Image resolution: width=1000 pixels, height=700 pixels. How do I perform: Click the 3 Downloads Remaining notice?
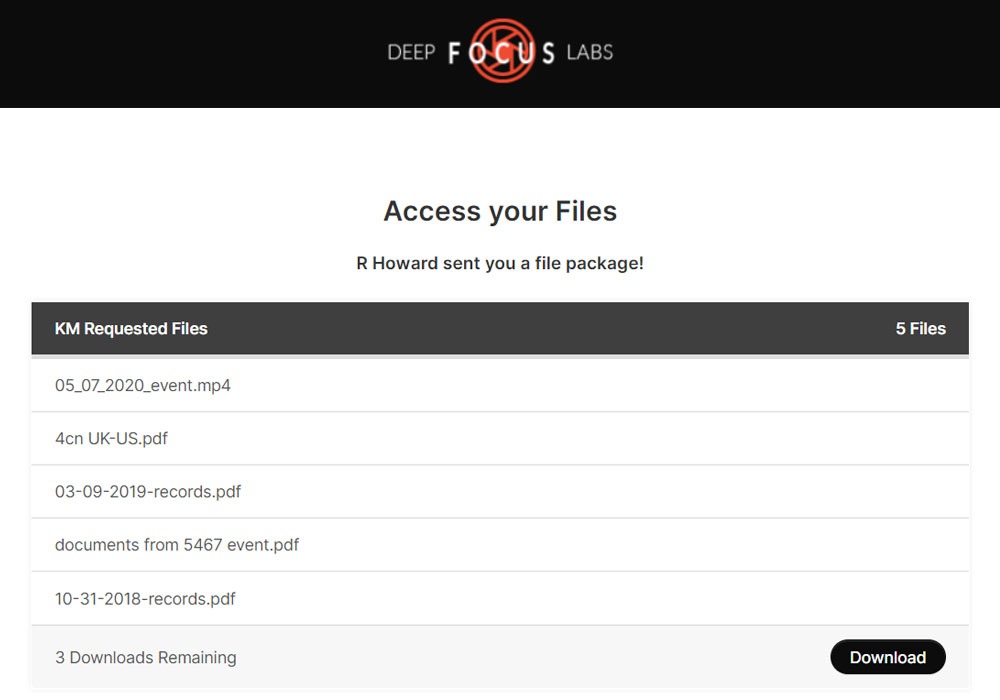click(146, 657)
